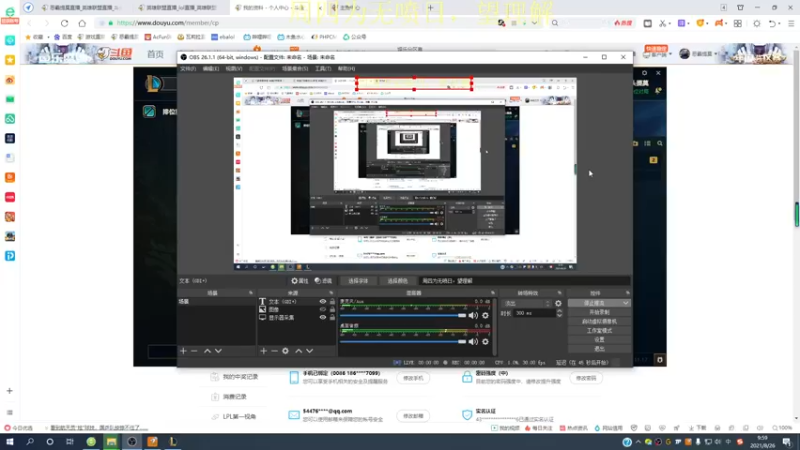The image size is (800, 450).
Task: Click into the text content input field
Action: (x=524, y=281)
